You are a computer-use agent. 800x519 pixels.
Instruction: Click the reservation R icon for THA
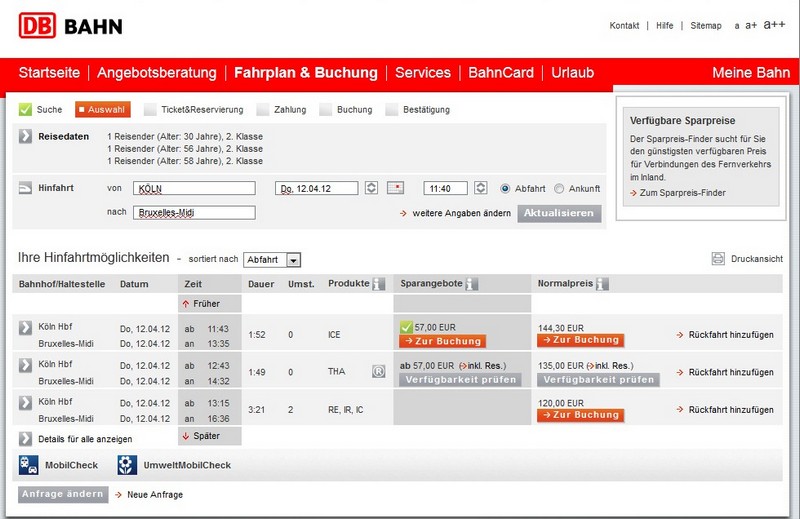(379, 372)
